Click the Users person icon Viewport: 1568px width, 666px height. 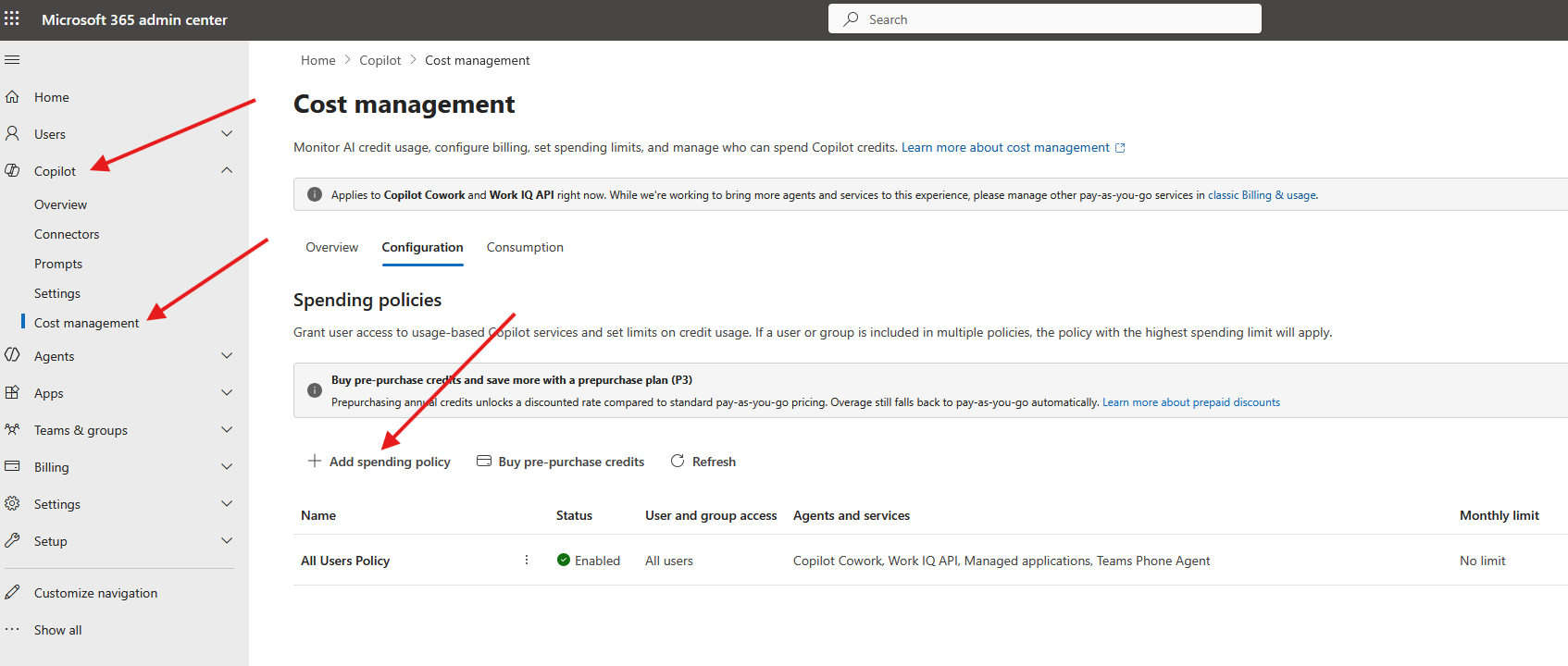pos(12,133)
